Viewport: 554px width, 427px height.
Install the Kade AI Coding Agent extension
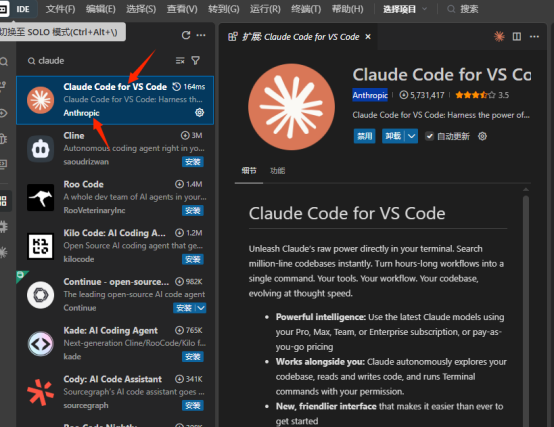tap(193, 357)
